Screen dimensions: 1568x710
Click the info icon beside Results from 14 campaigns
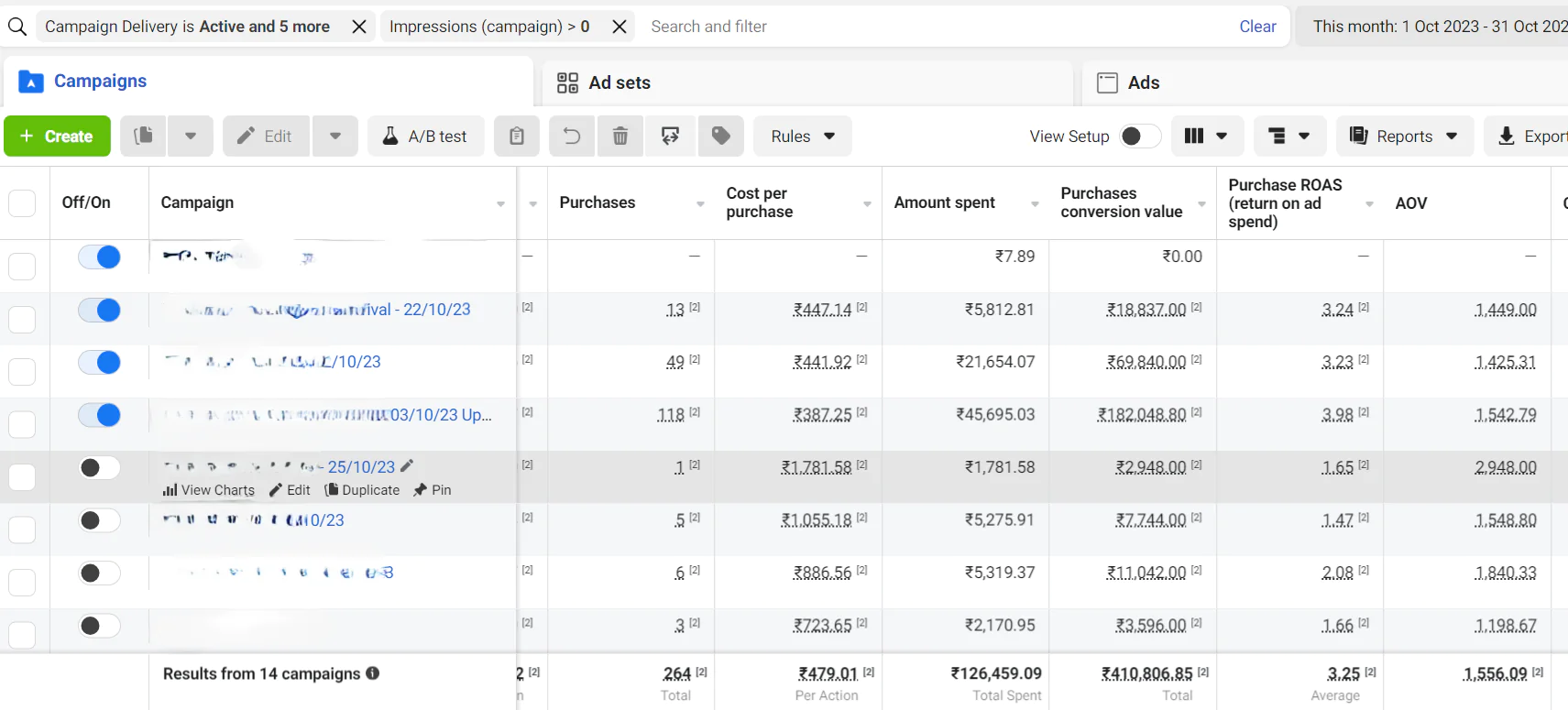[373, 673]
